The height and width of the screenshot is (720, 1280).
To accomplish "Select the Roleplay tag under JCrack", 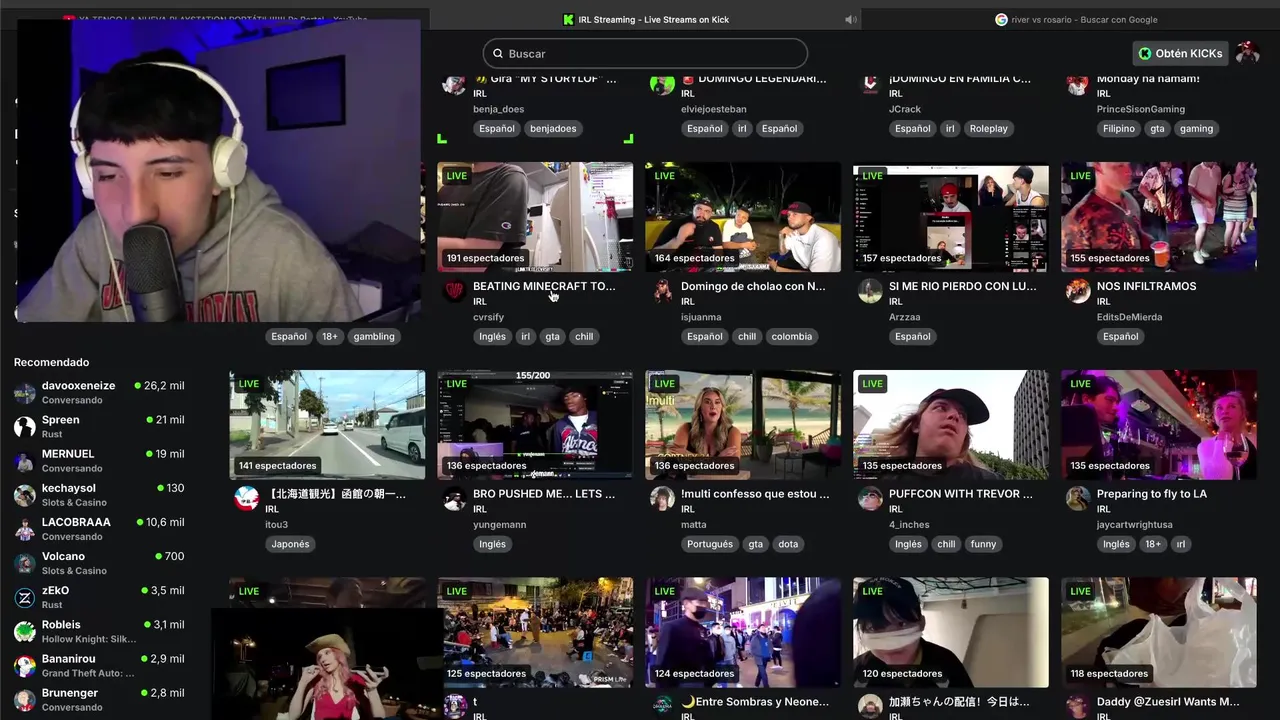I will click(988, 128).
